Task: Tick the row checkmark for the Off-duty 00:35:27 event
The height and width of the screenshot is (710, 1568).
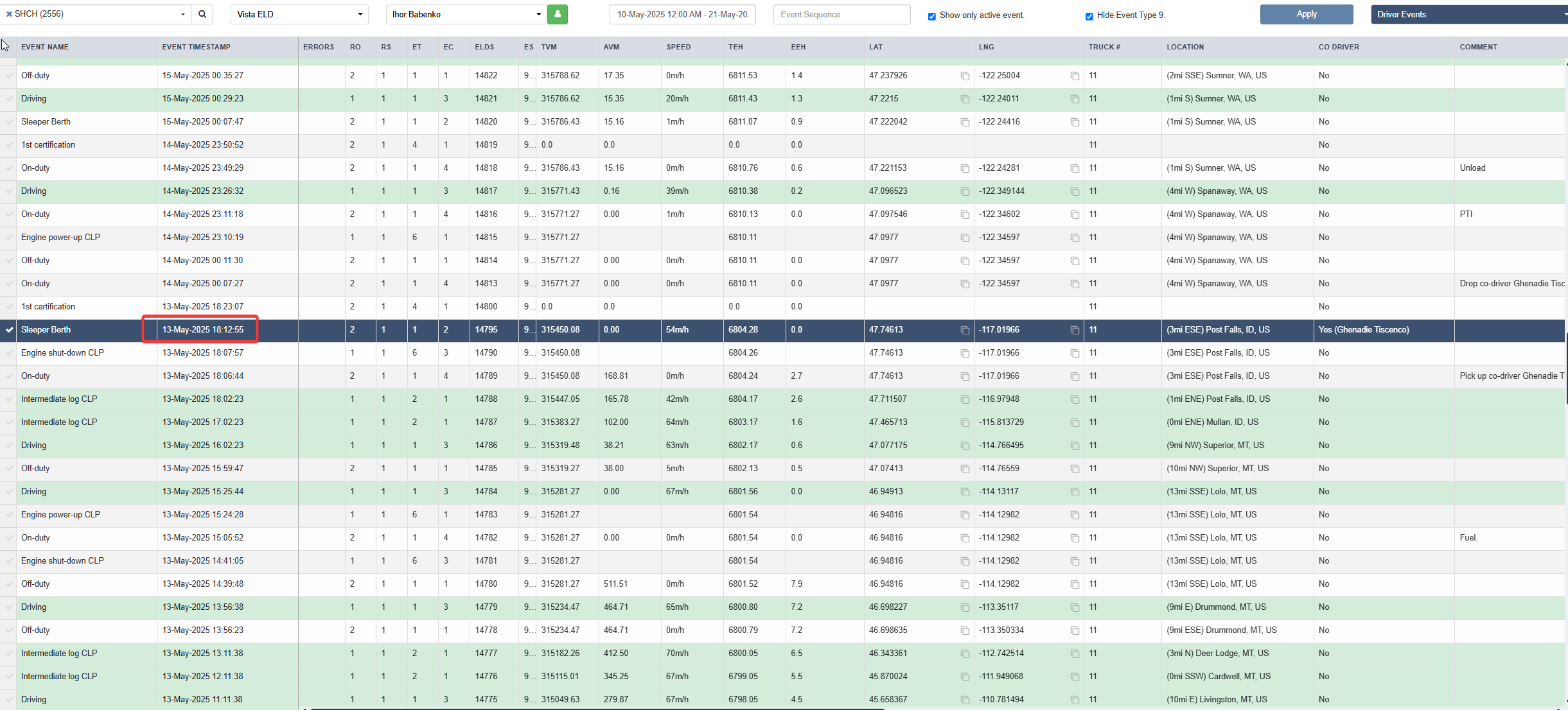Action: [9, 76]
